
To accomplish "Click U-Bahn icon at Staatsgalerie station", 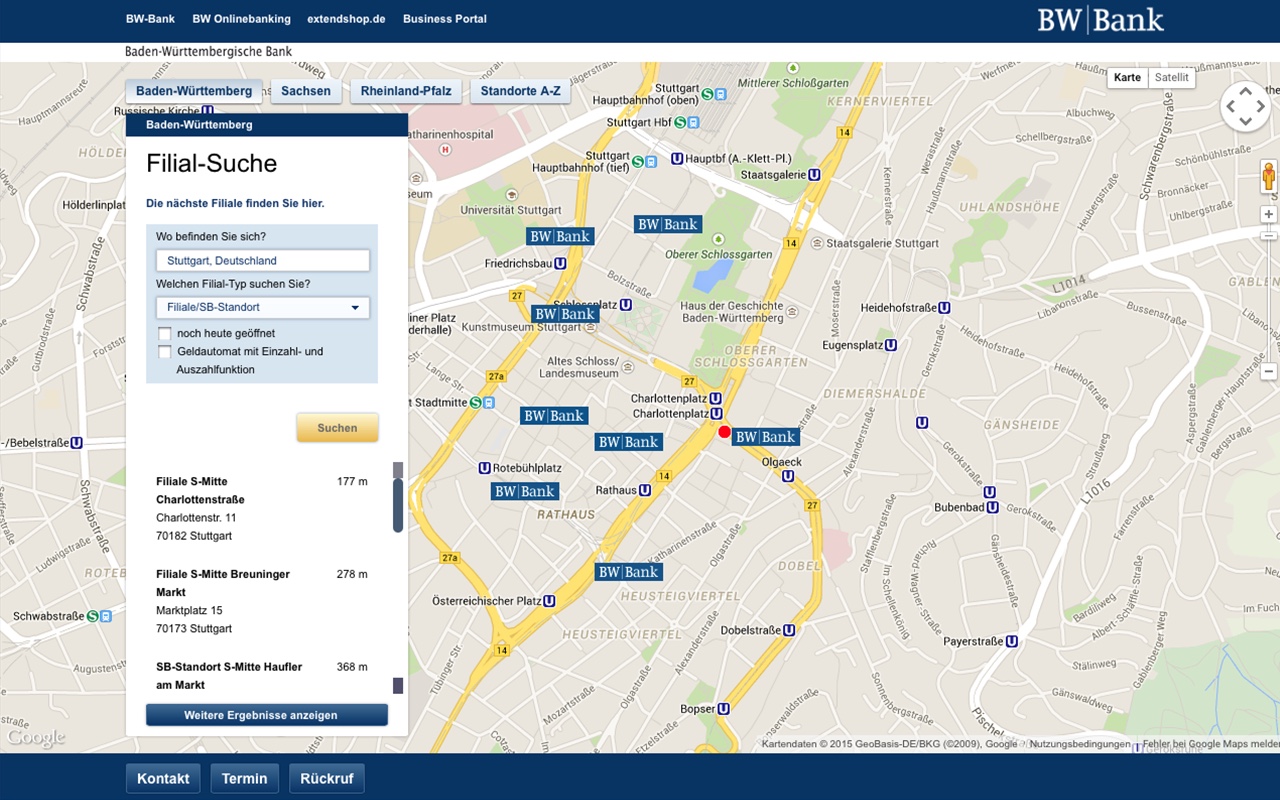I will coord(814,174).
